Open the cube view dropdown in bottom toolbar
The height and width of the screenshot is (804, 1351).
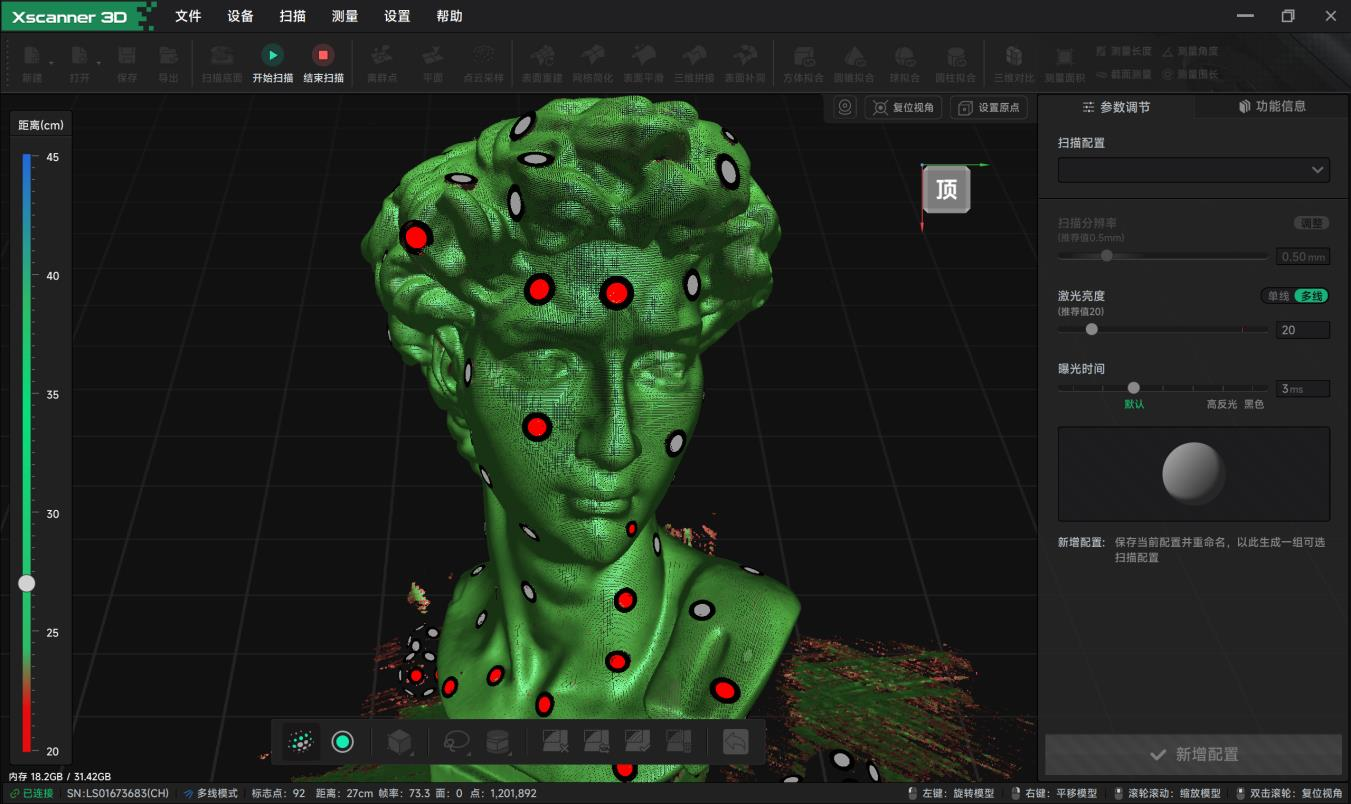pos(400,742)
